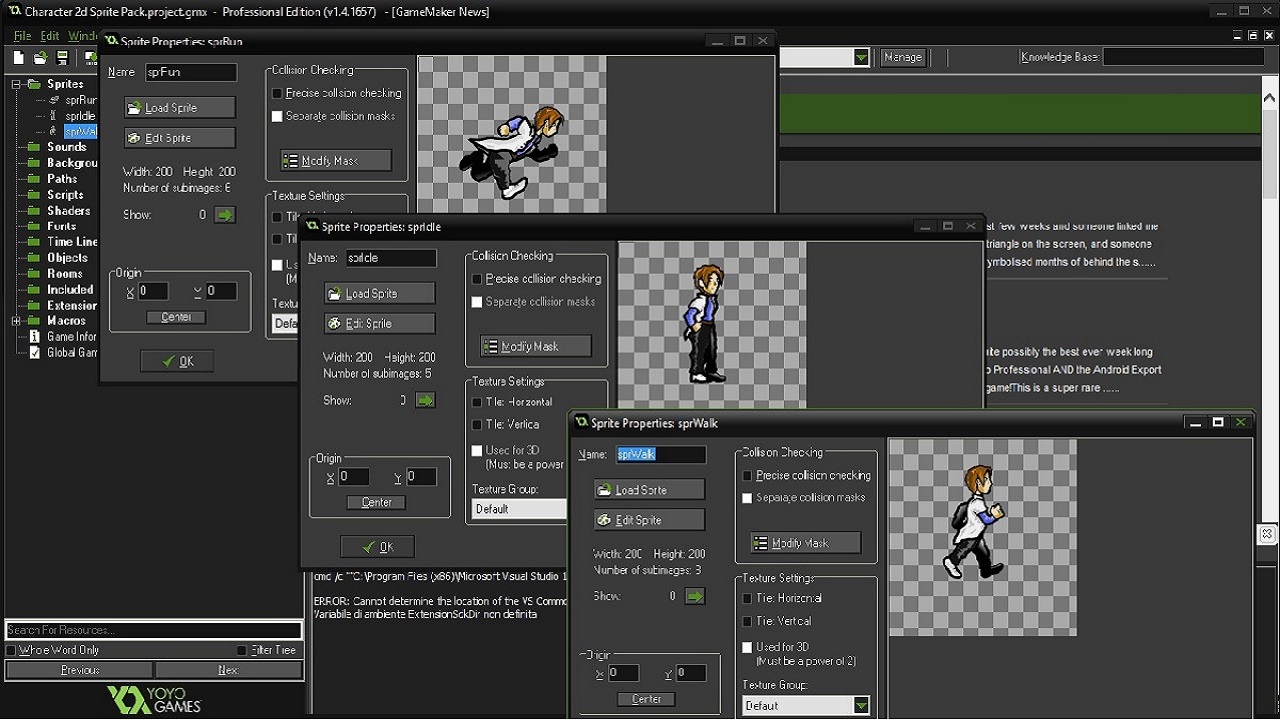Click OK in the sprRun properties window
This screenshot has height=720, width=1280.
pos(176,360)
